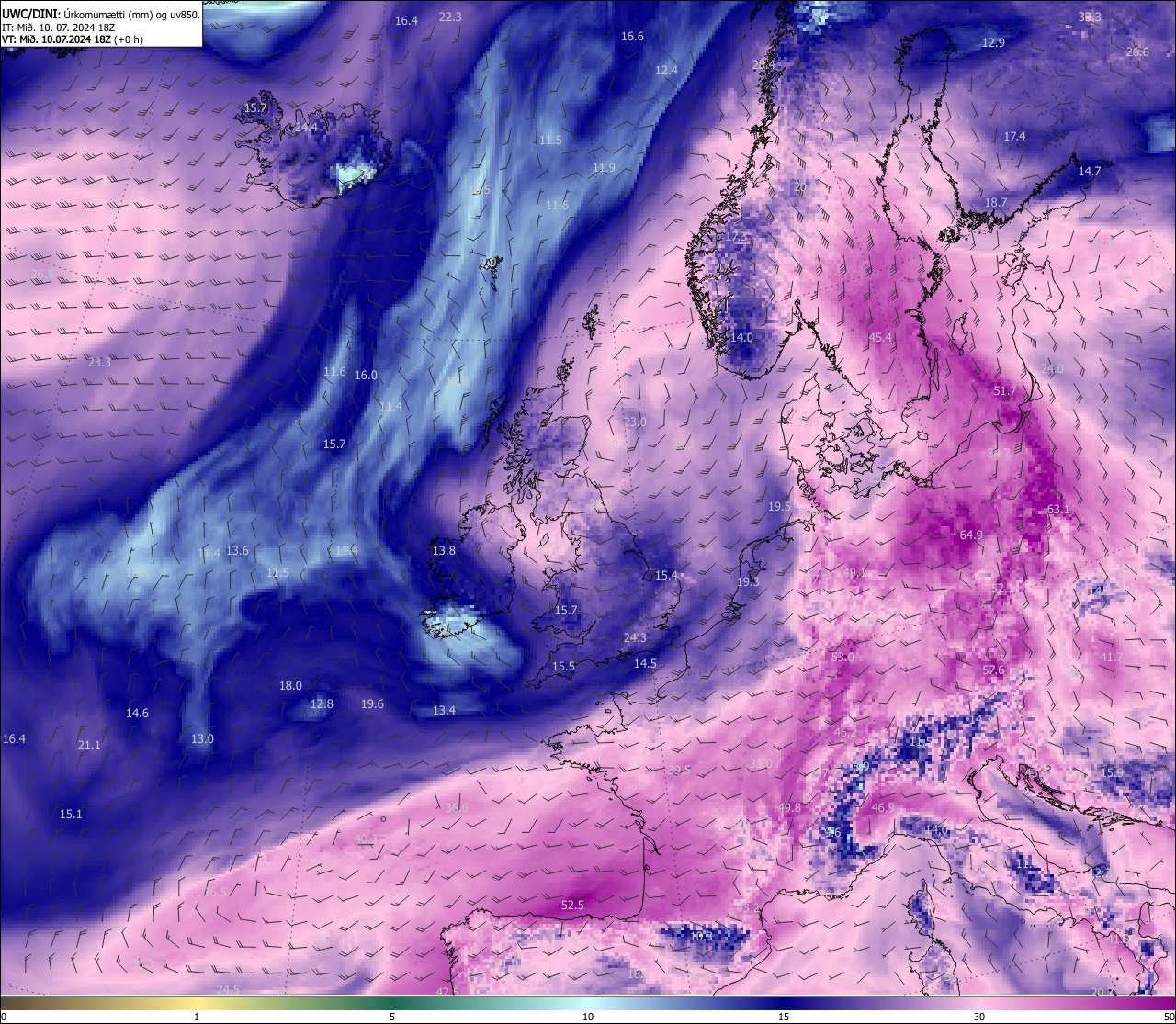
Task: Click the 50 tick label on the color scale
Action: point(1169,1017)
